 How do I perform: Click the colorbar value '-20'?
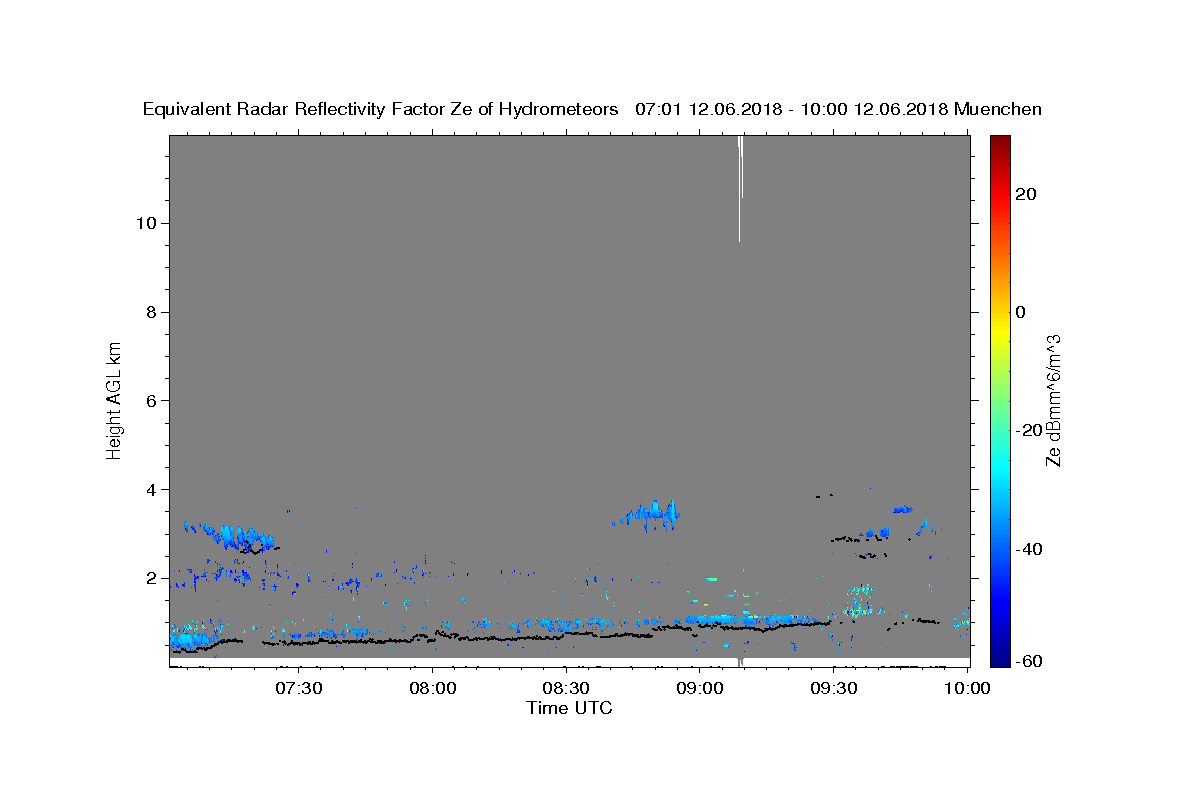pyautogui.click(x=1030, y=430)
